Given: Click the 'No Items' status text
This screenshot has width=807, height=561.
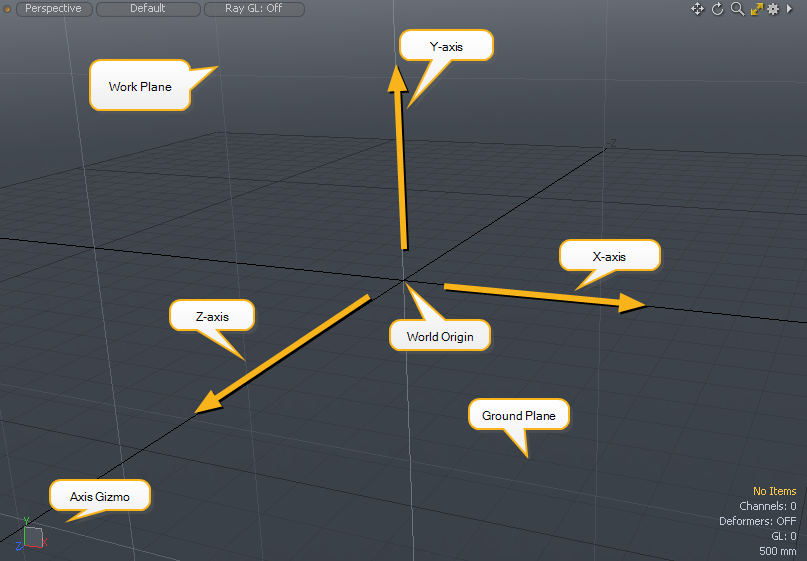Looking at the screenshot, I should click(x=774, y=491).
